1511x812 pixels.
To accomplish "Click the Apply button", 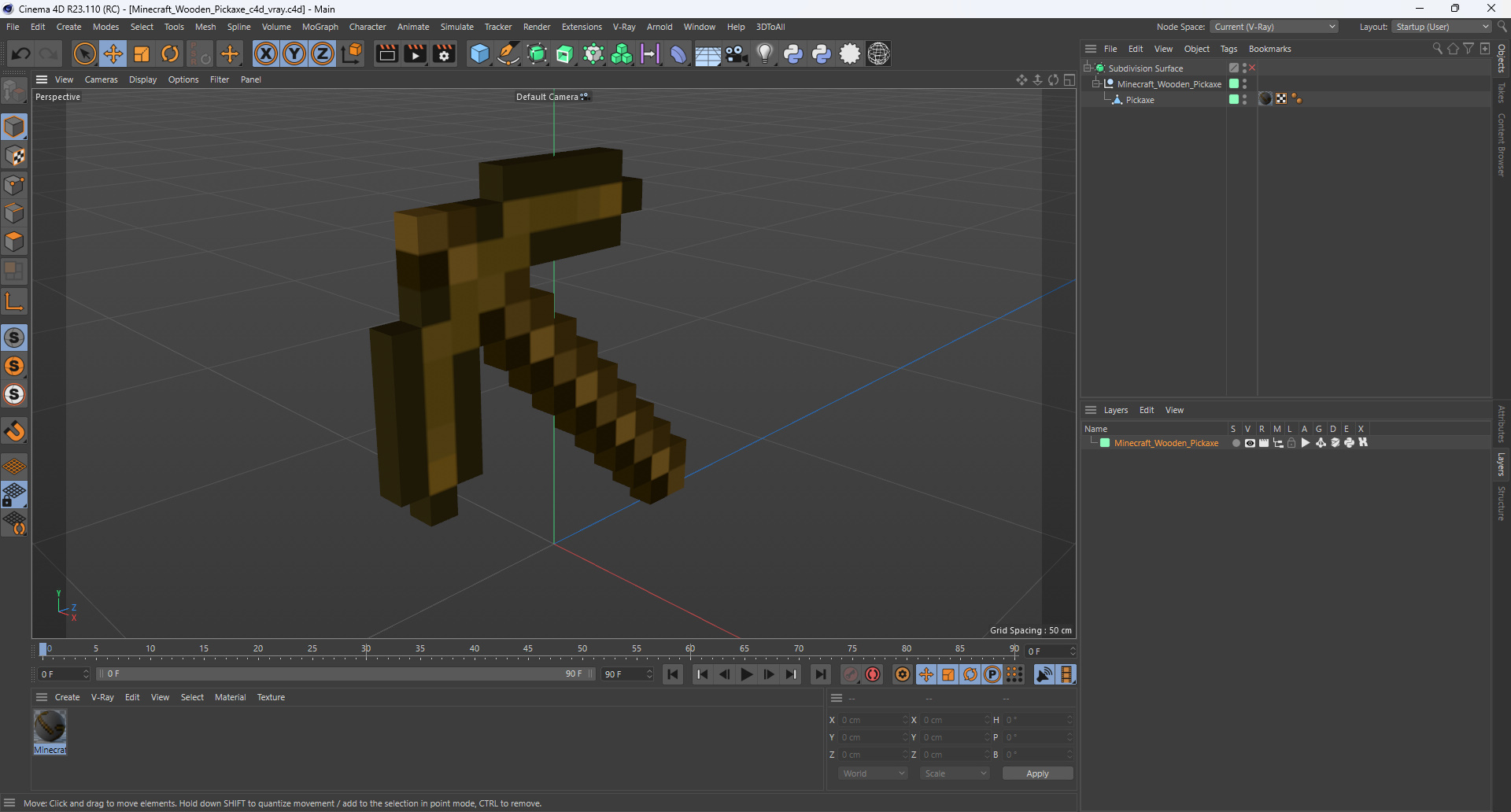I will coord(1037,773).
